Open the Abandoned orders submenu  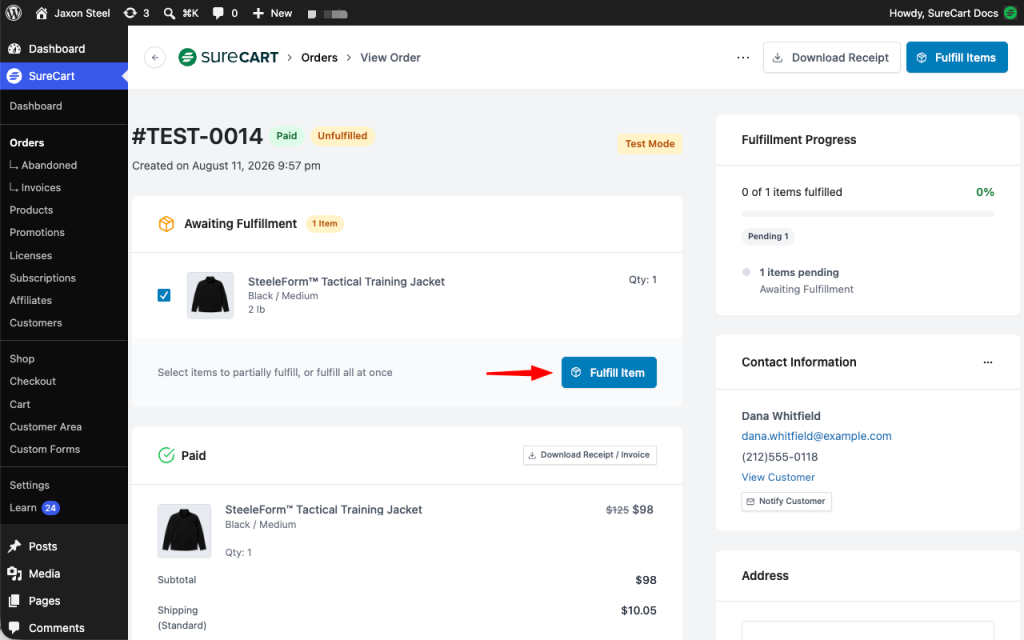coord(49,165)
